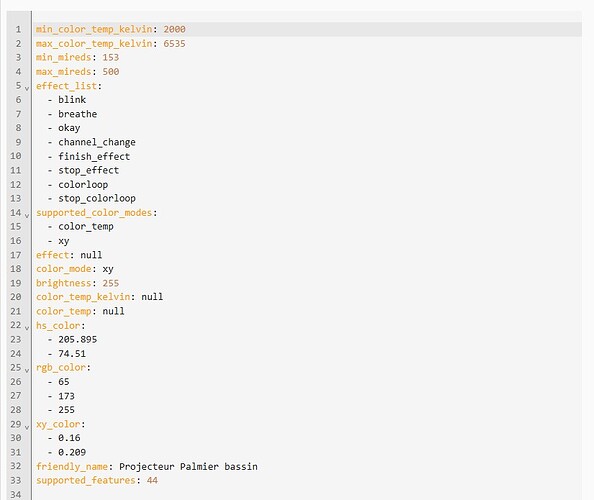Collapse the supported_color_modes fold arrow
The image size is (594, 500).
tap(27, 216)
